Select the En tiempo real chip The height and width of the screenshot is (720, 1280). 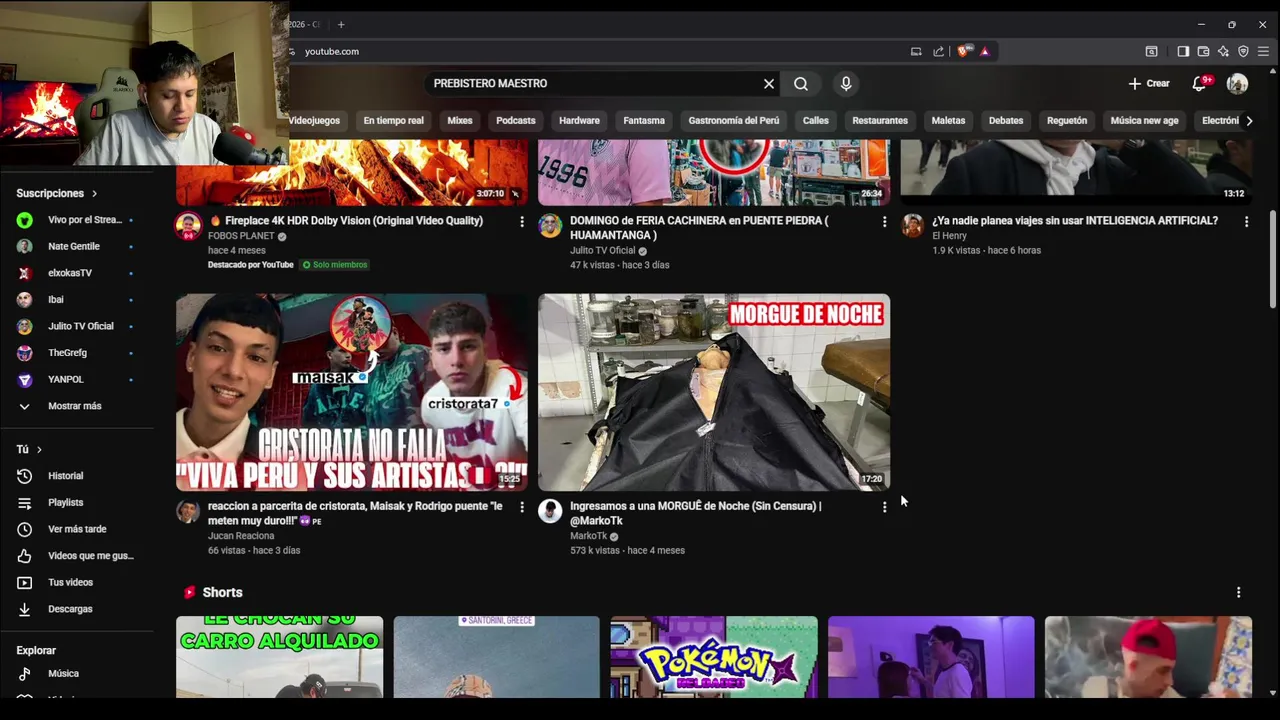click(x=393, y=121)
